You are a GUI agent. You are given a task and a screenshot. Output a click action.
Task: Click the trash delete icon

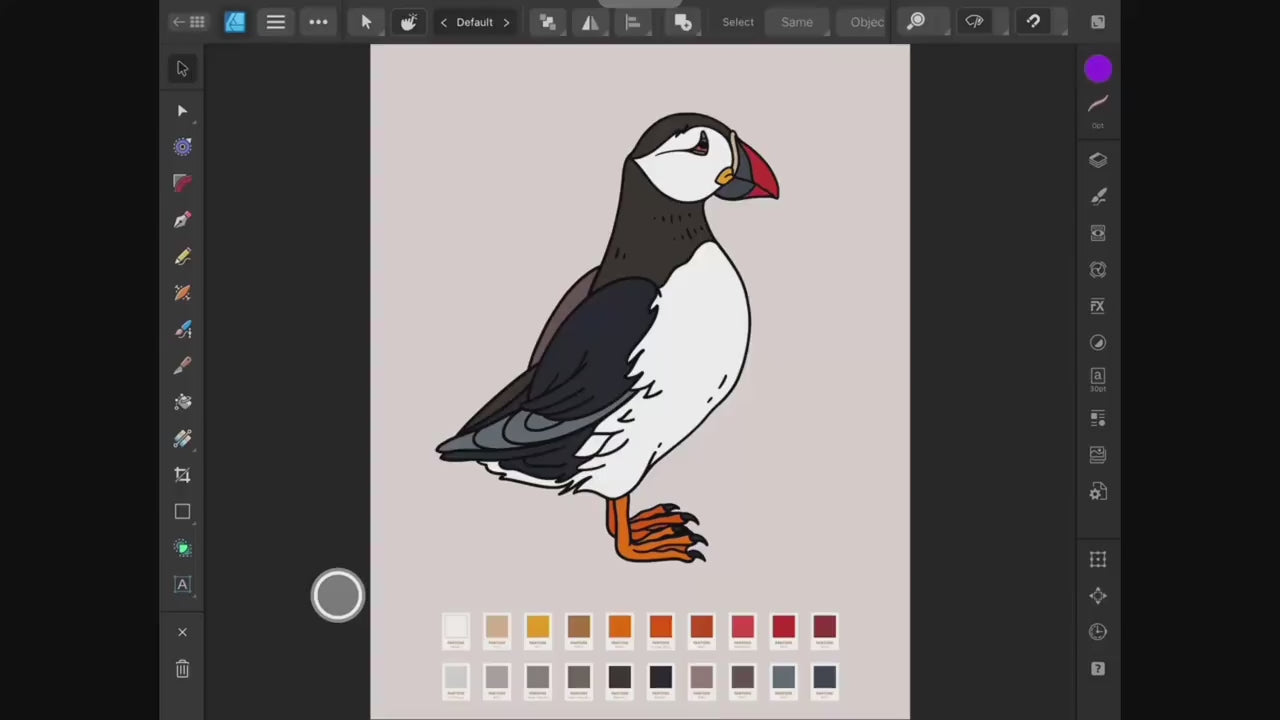182,669
